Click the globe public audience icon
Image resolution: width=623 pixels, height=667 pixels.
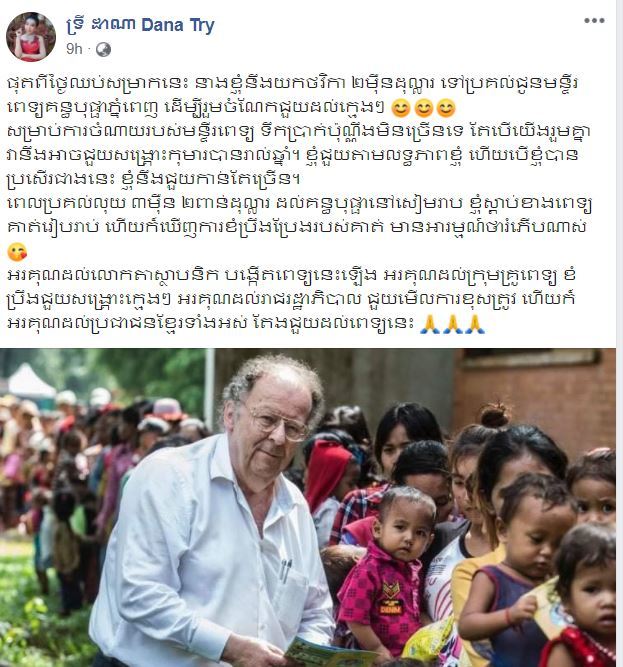click(103, 49)
